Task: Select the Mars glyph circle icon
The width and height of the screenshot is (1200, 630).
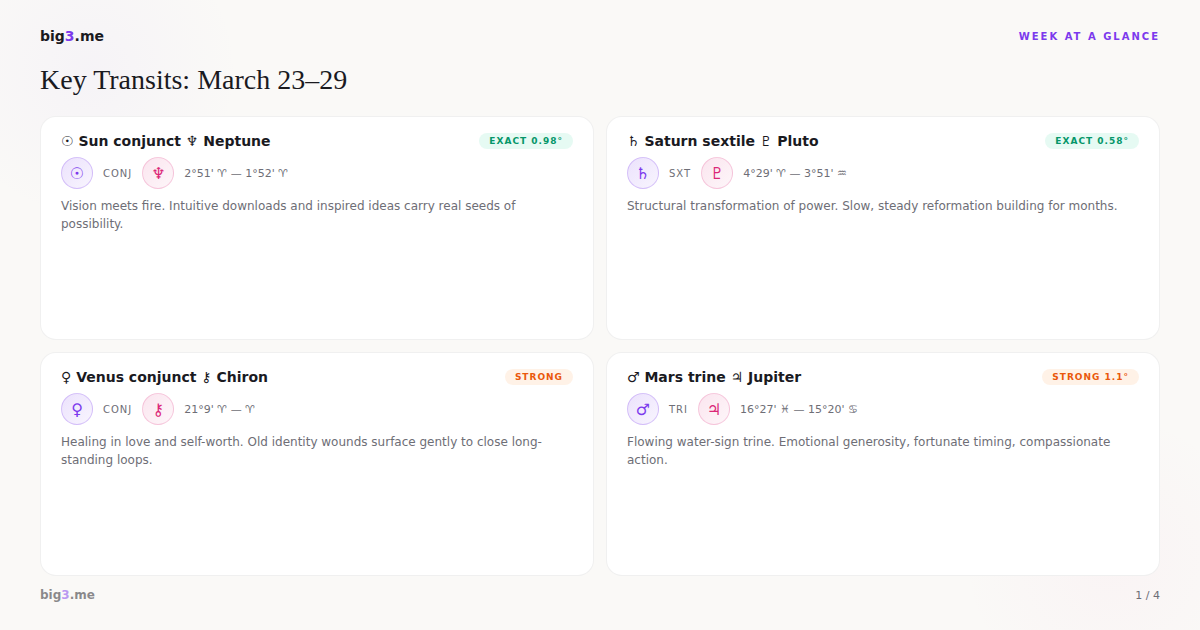Action: 643,409
